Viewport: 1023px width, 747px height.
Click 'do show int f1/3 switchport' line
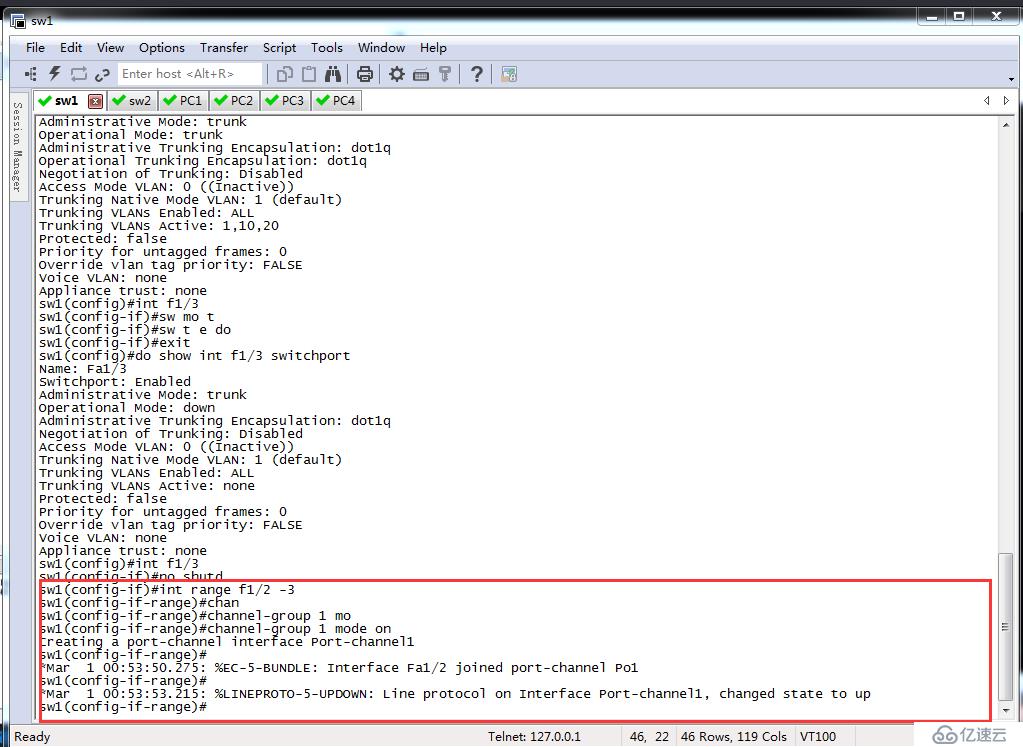click(x=194, y=356)
